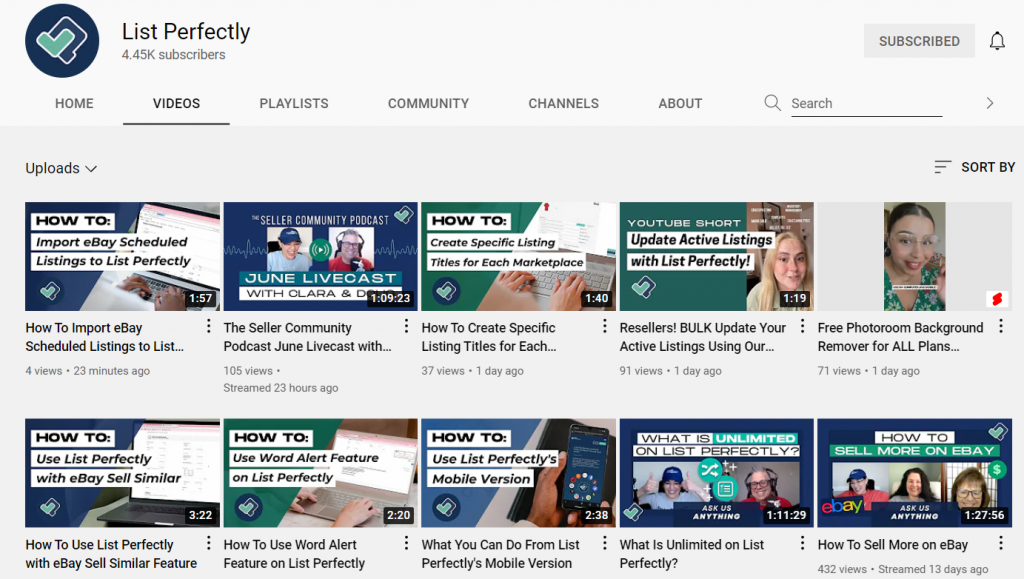Open options menu for Seller Community Podcast video
This screenshot has width=1024, height=579.
(406, 326)
